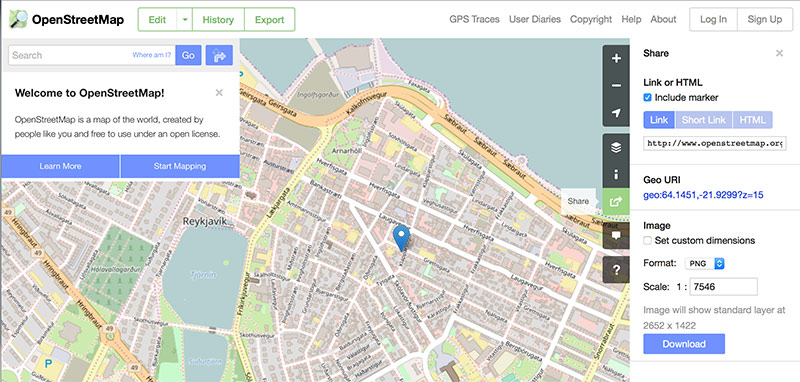Show my location via arrow icon
The width and height of the screenshot is (800, 382).
[x=616, y=113]
